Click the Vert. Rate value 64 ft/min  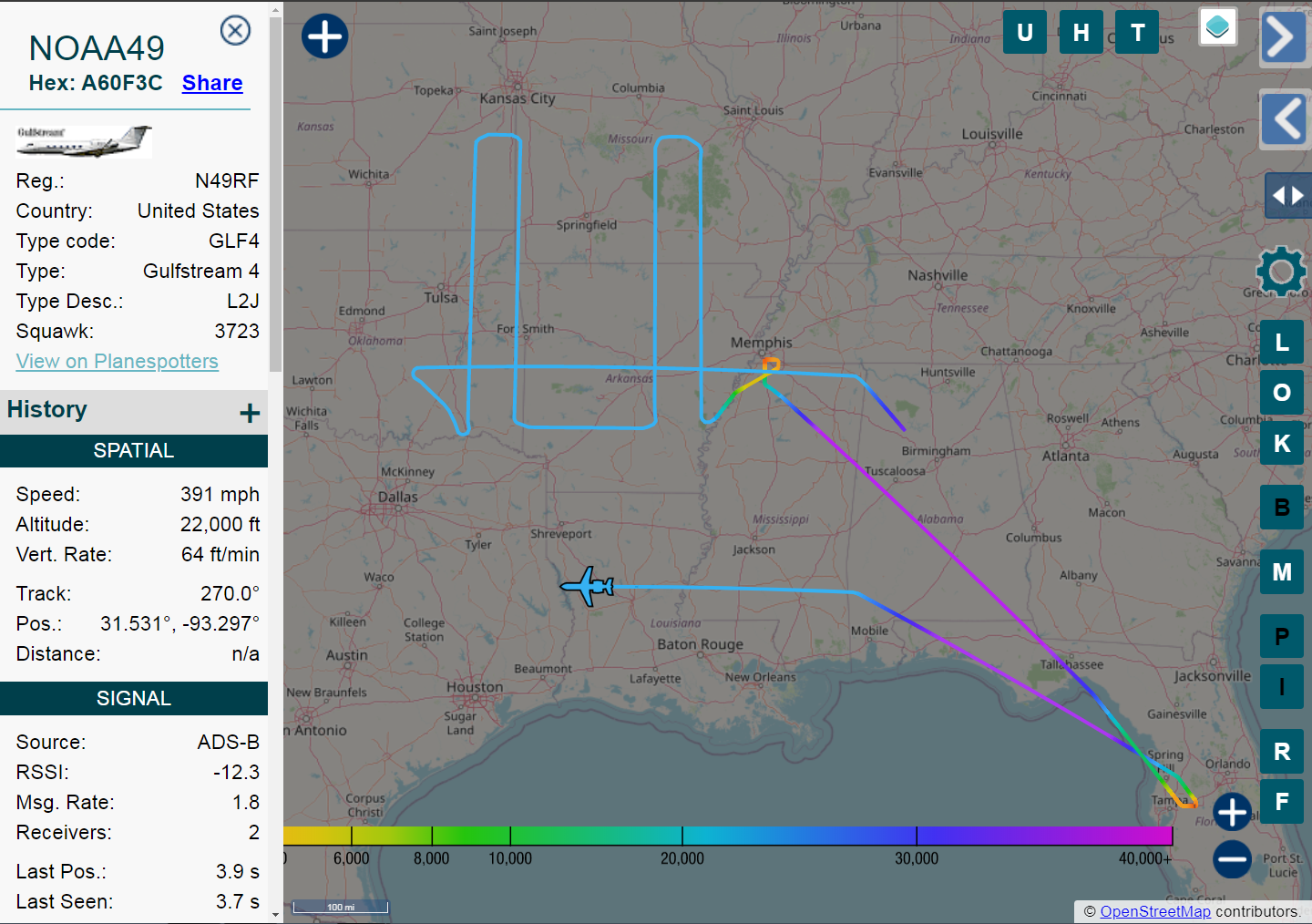coord(220,555)
